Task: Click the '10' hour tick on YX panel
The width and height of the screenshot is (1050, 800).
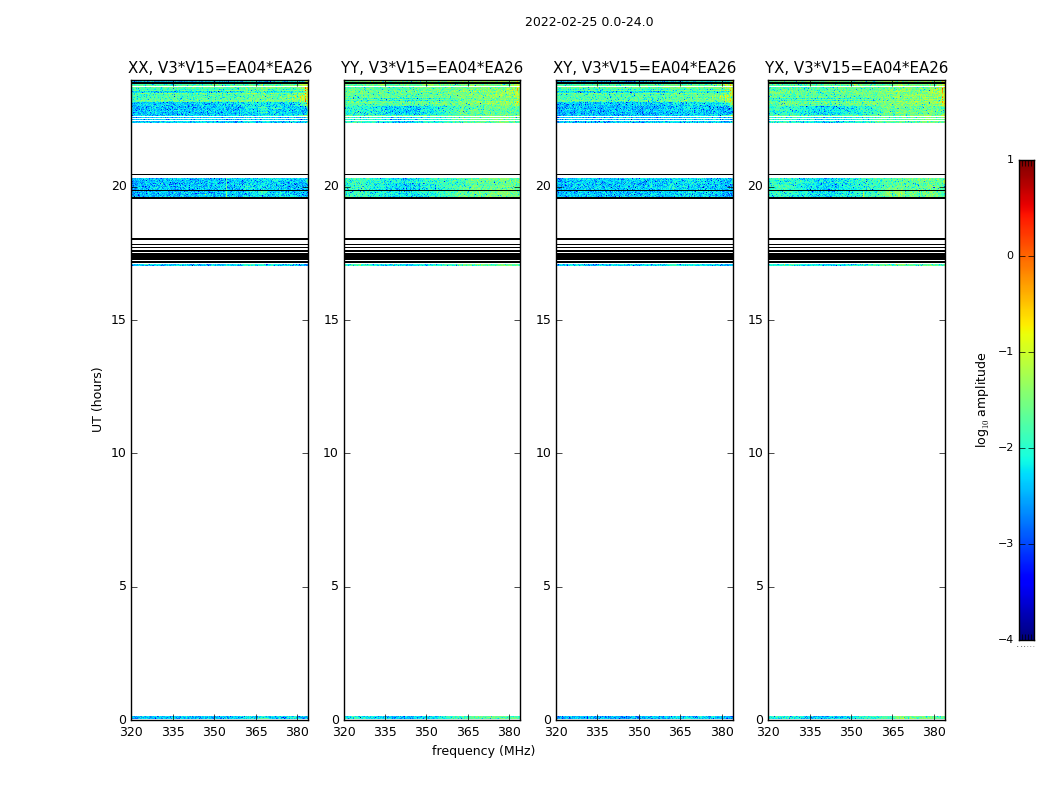Action: 755,453
